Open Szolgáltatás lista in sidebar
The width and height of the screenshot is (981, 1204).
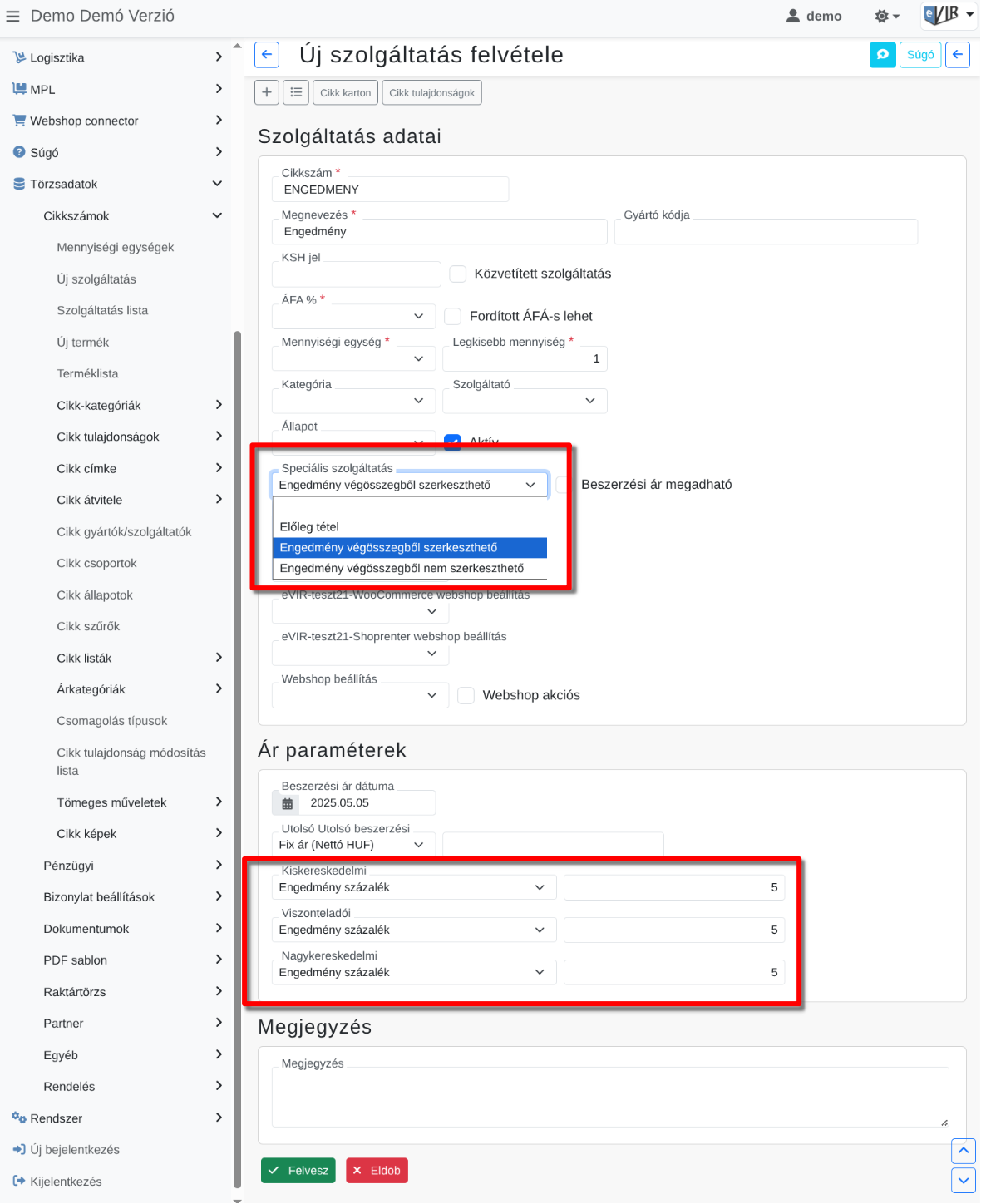click(x=102, y=311)
